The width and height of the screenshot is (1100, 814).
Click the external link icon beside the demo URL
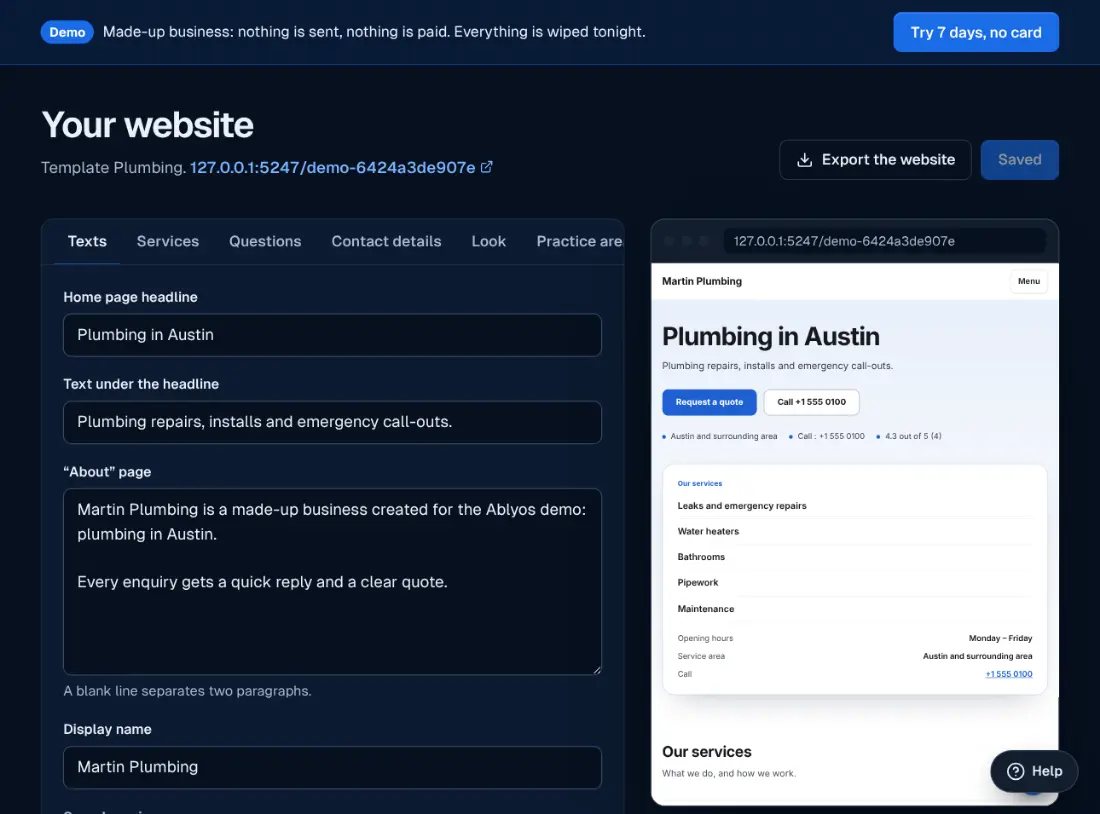[486, 167]
